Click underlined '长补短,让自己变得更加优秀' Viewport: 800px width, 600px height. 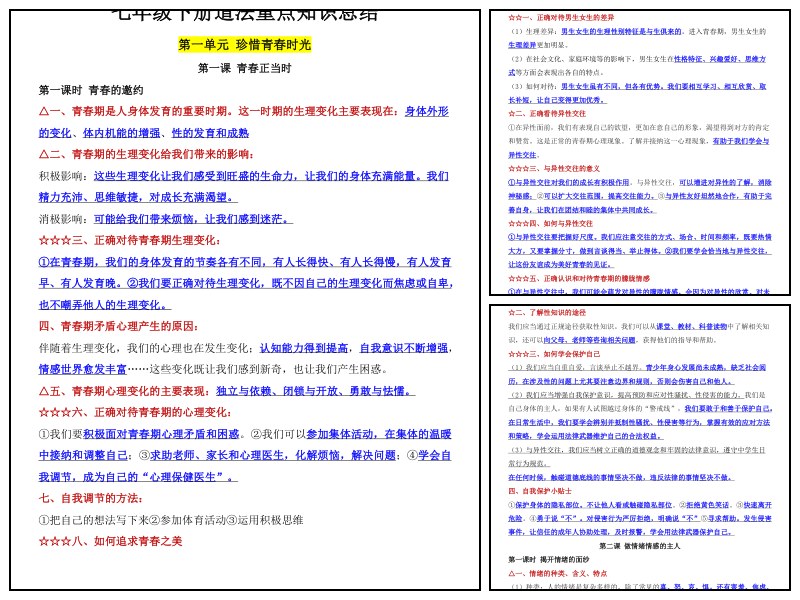pos(557,100)
